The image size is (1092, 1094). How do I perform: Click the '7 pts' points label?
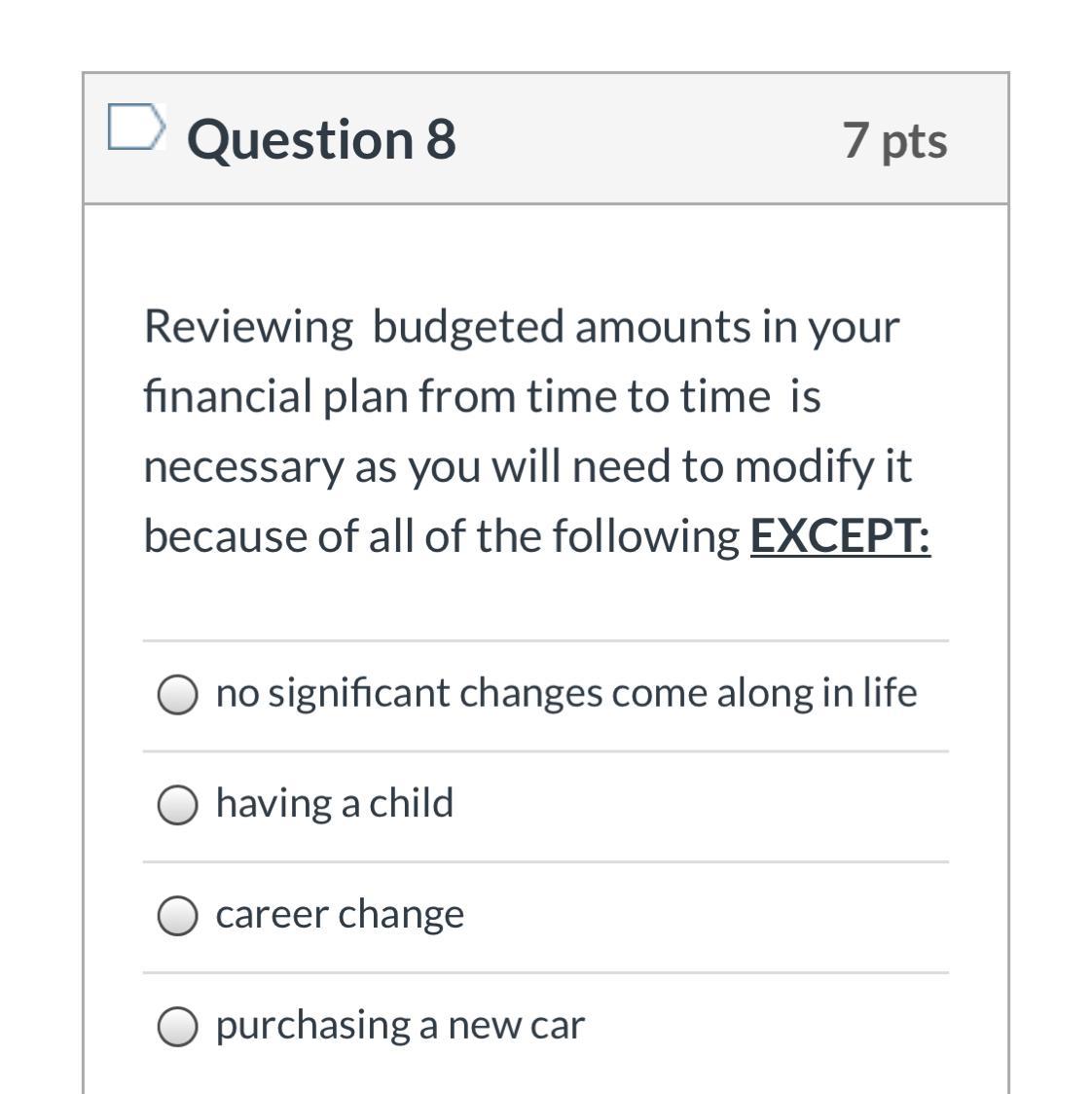tap(894, 139)
